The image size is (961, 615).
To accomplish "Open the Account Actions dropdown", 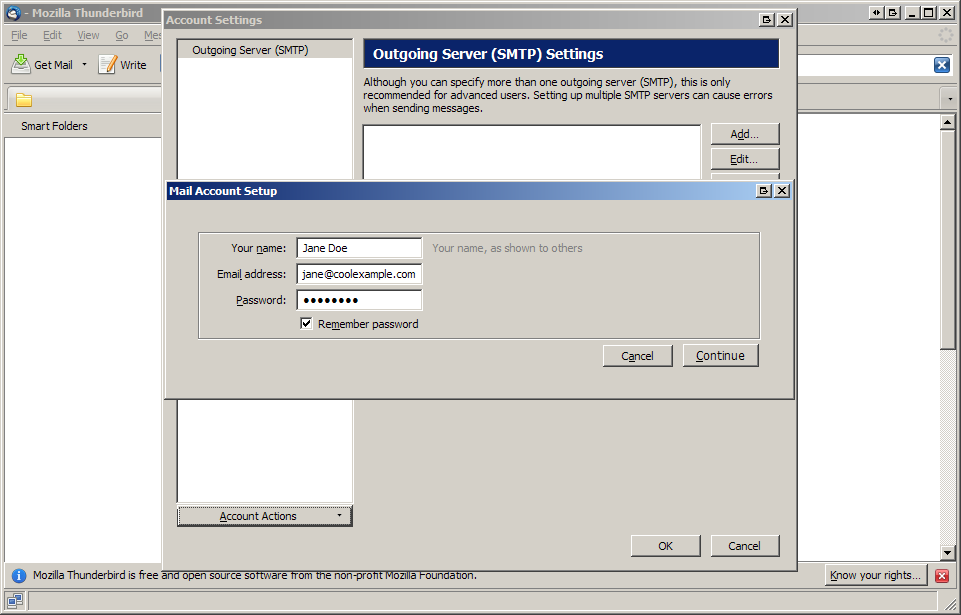I will point(265,516).
